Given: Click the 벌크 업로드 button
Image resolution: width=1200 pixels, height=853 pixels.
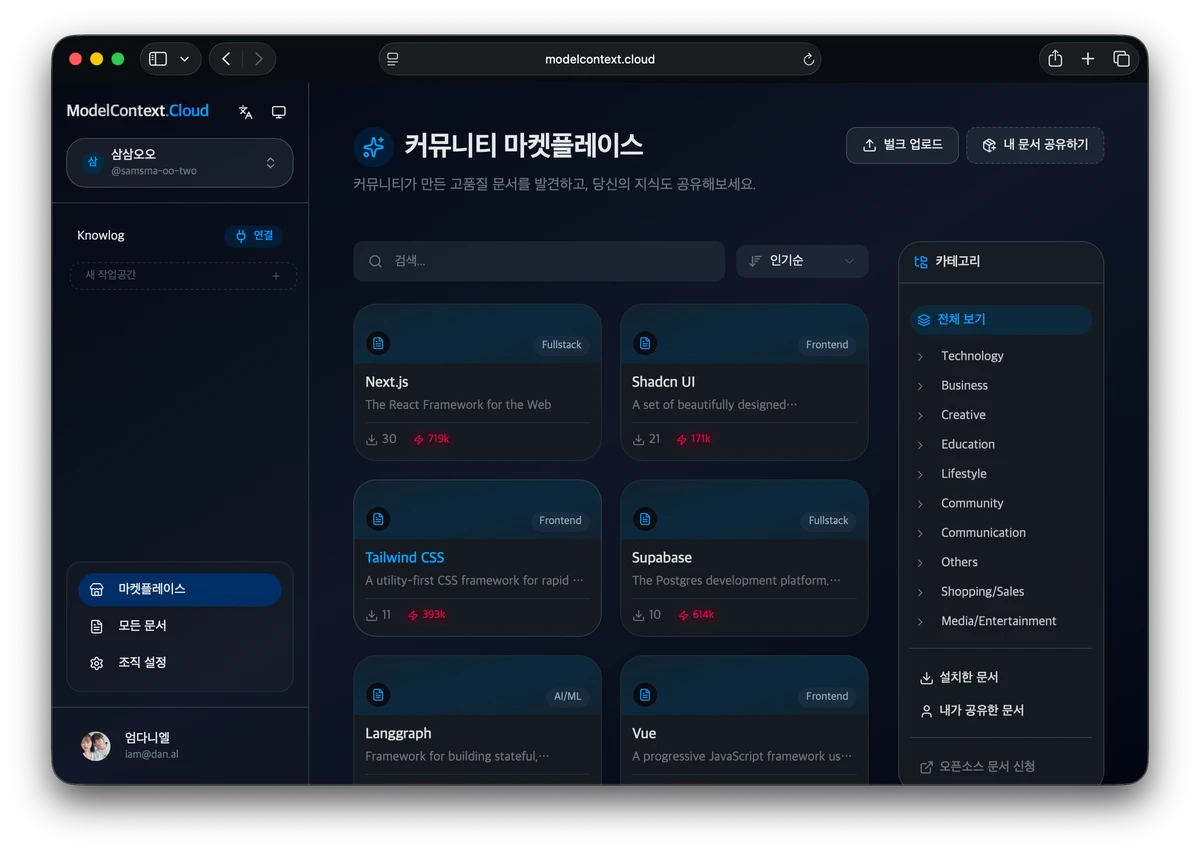Looking at the screenshot, I should (902, 145).
